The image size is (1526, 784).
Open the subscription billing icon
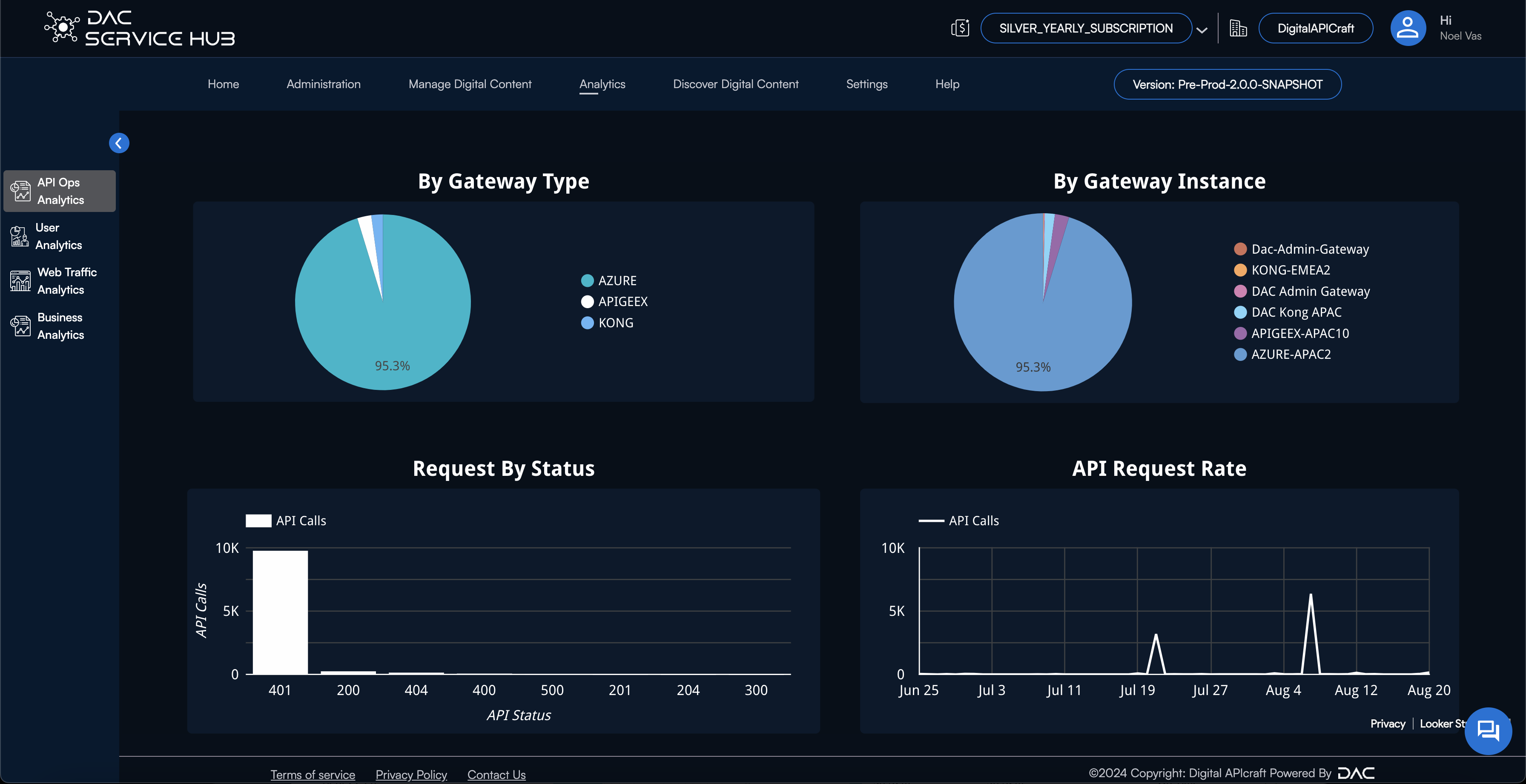(960, 28)
